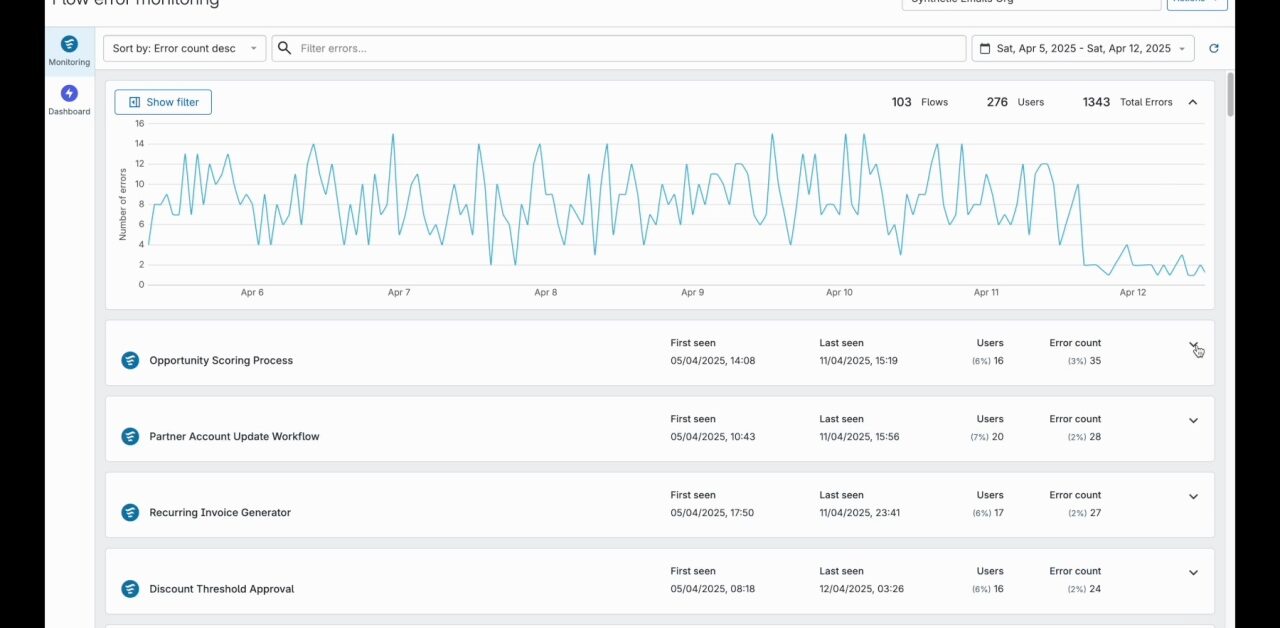Click the flow icon beside Recurring Invoice Generator

130,512
